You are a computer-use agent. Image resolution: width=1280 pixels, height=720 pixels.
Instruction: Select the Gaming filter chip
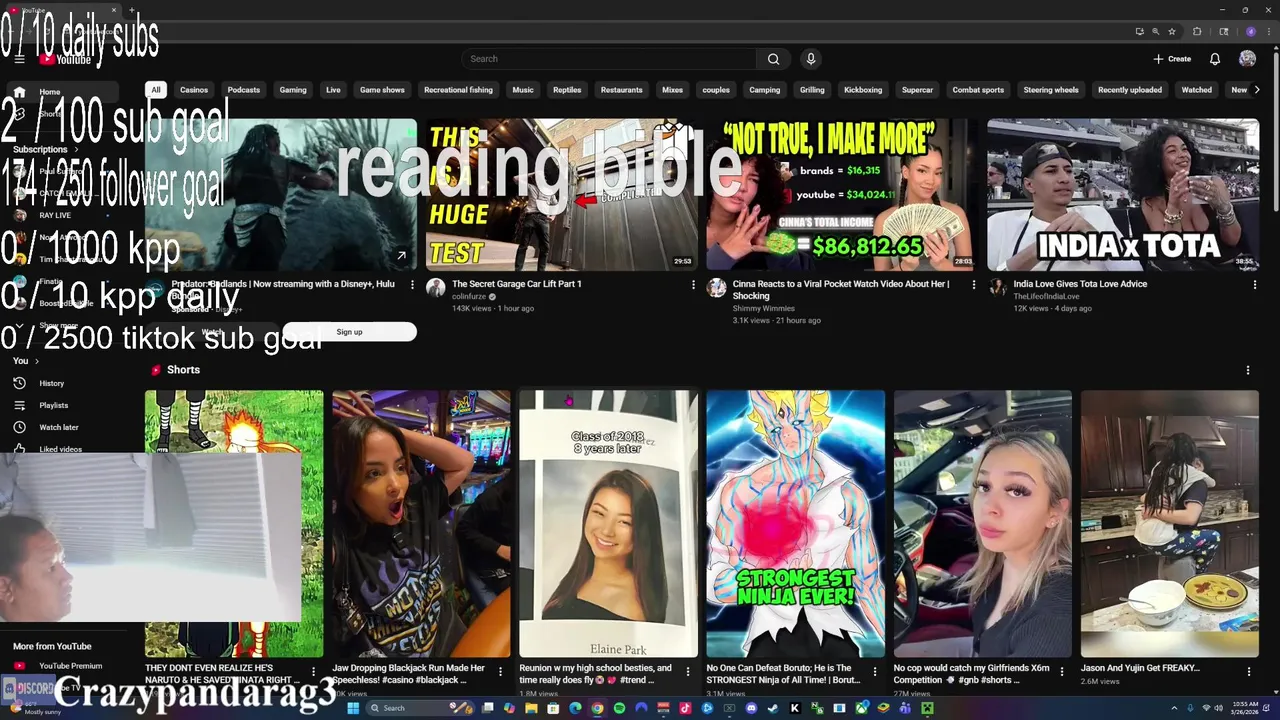[293, 90]
